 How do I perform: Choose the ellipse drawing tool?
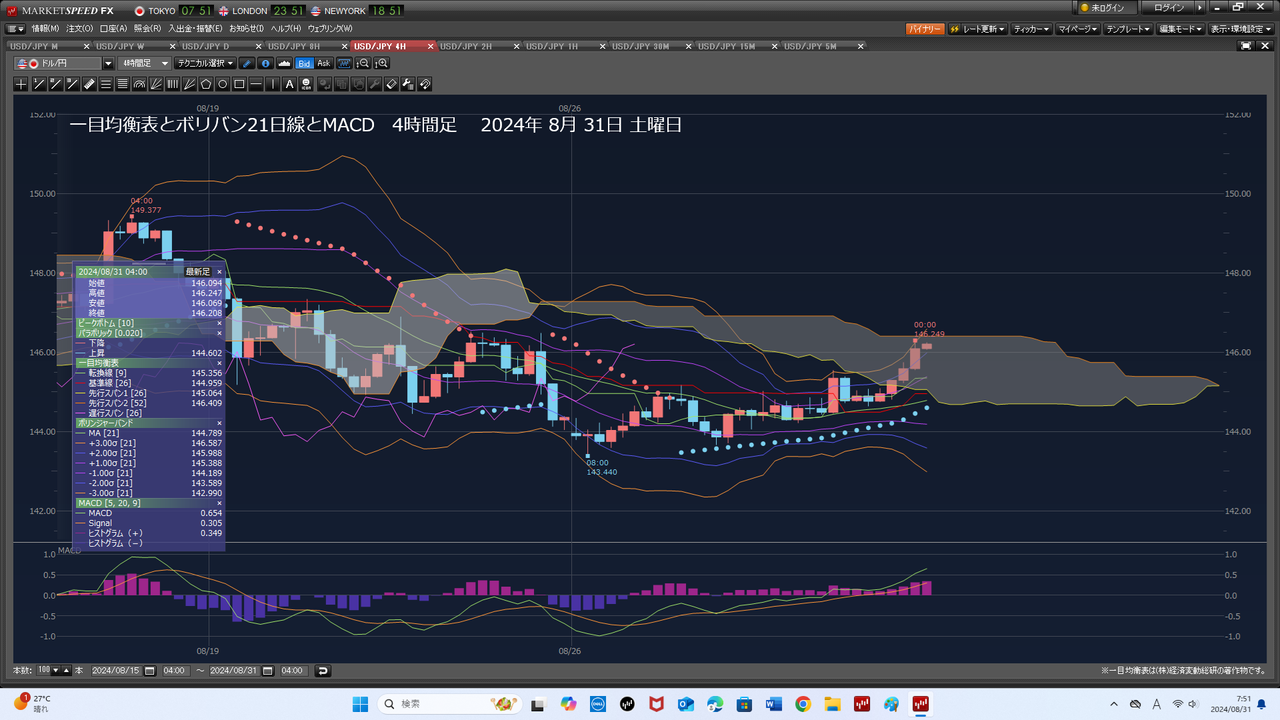click(x=223, y=84)
